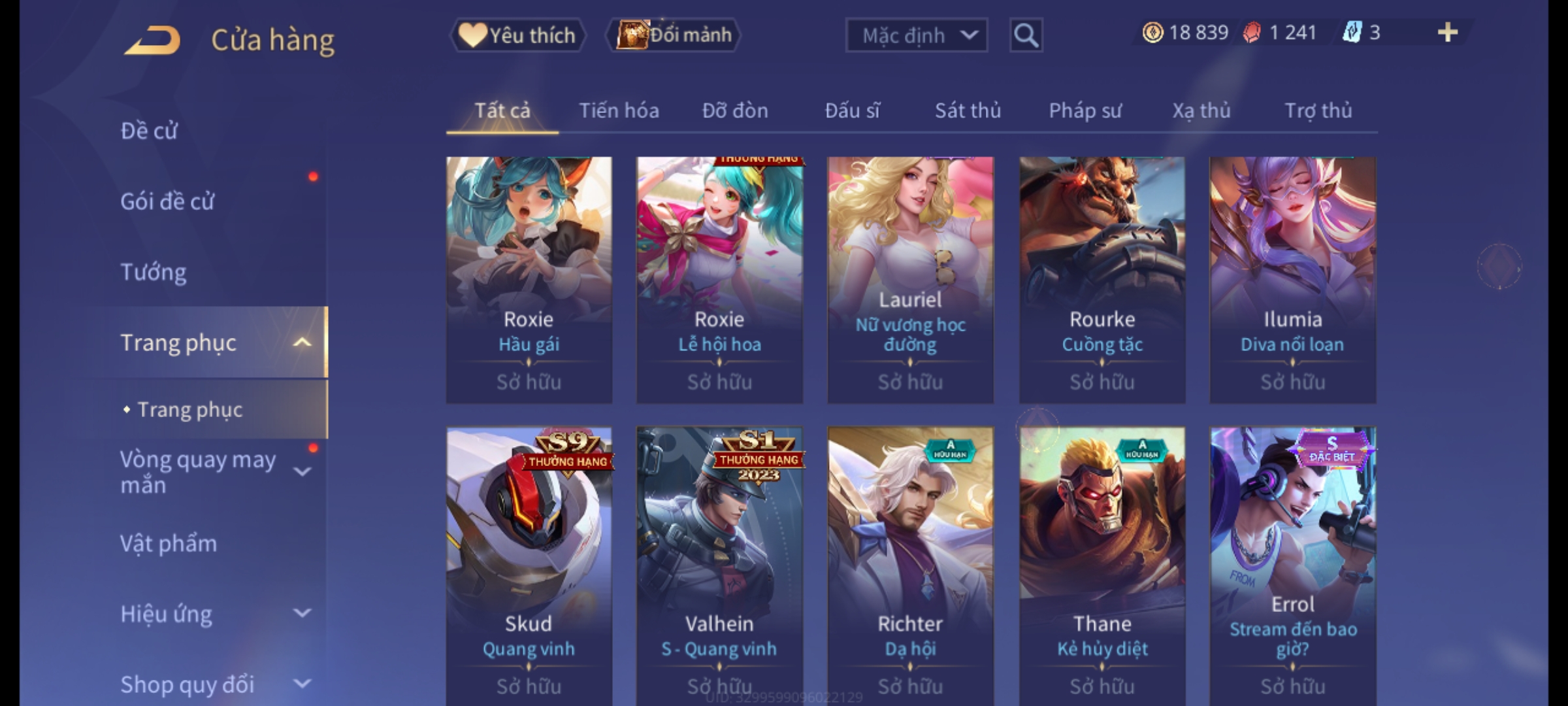
Task: Open Gói đề cử sidebar item
Action: click(167, 201)
